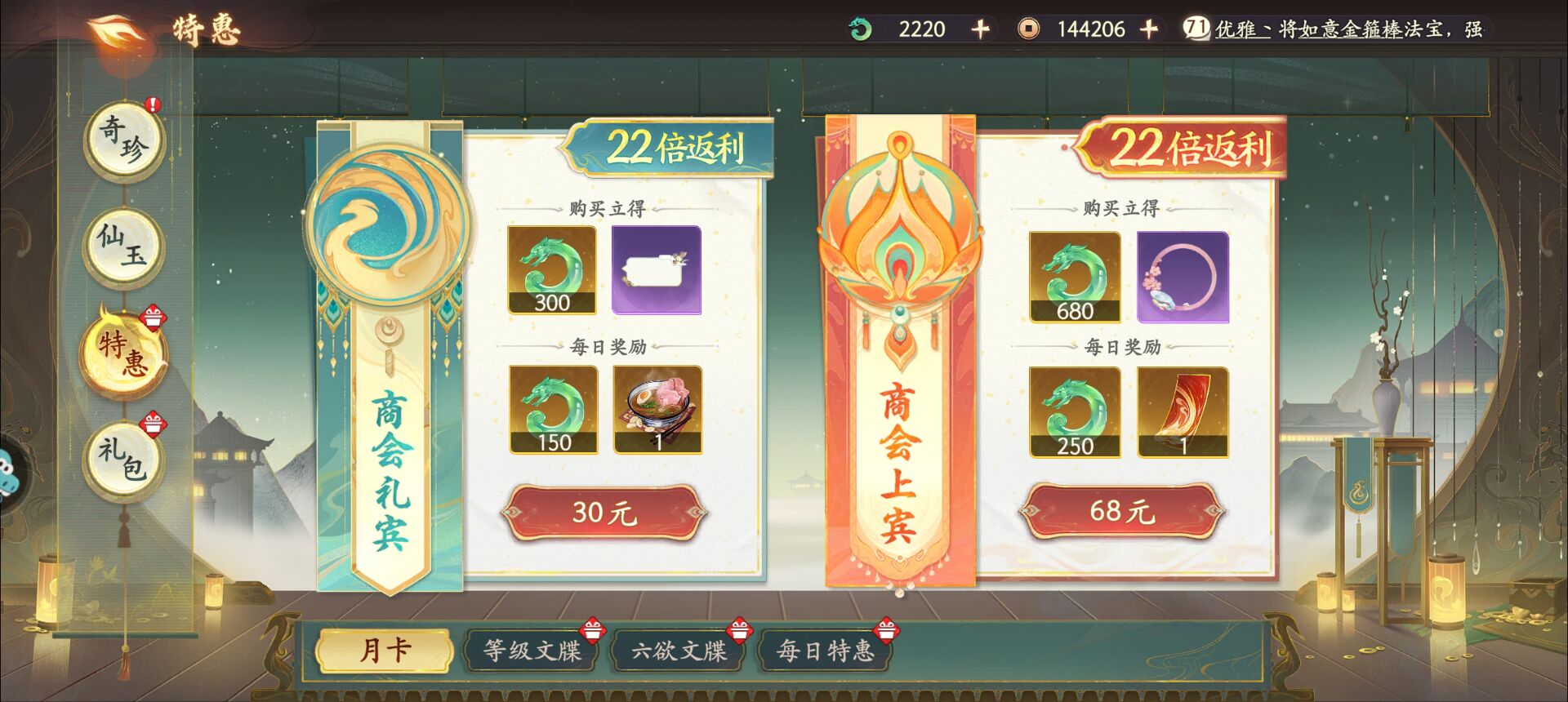
Task: Buy the 68元 monthly card
Action: 1122,511
